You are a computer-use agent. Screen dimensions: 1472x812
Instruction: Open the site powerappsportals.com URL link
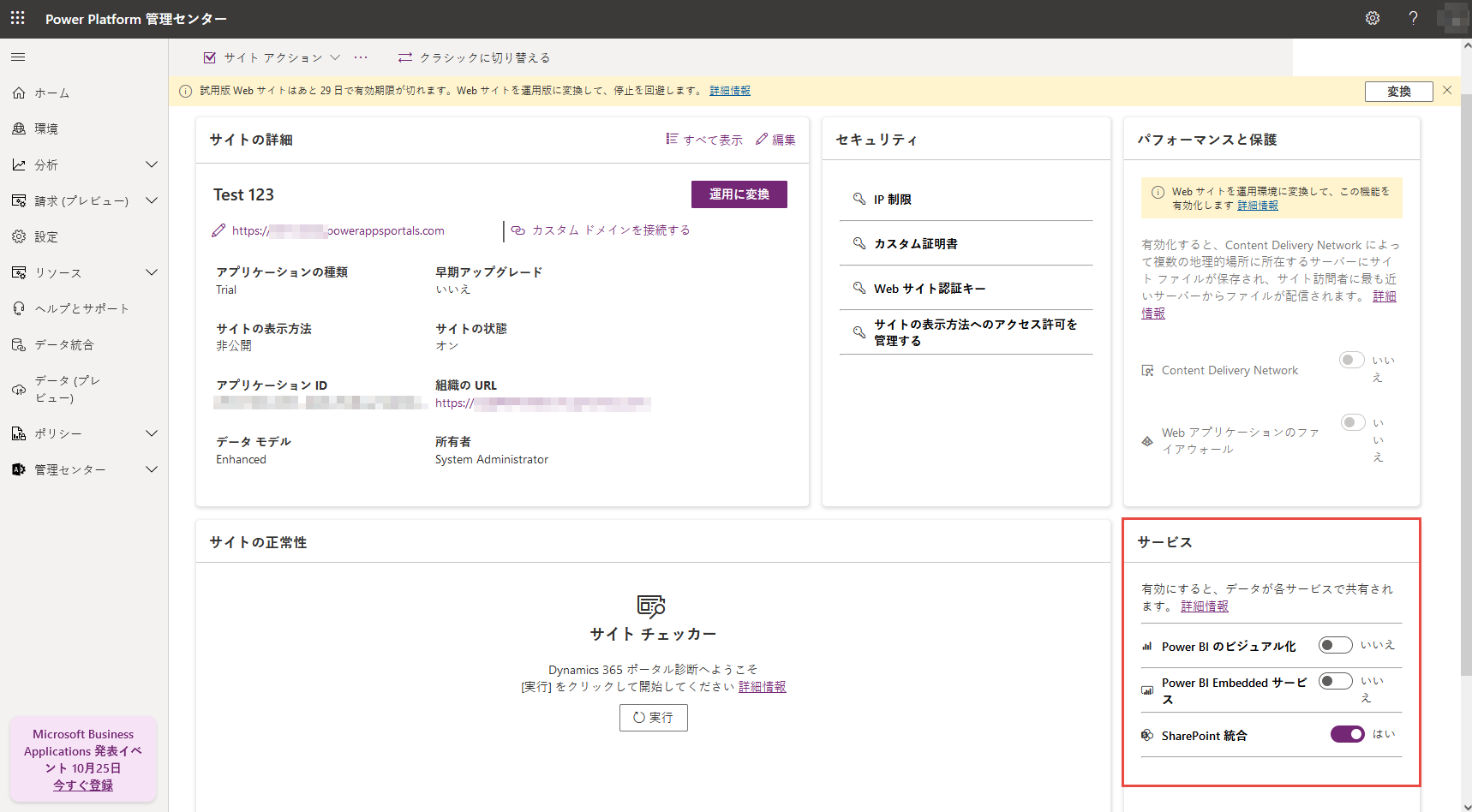[338, 230]
